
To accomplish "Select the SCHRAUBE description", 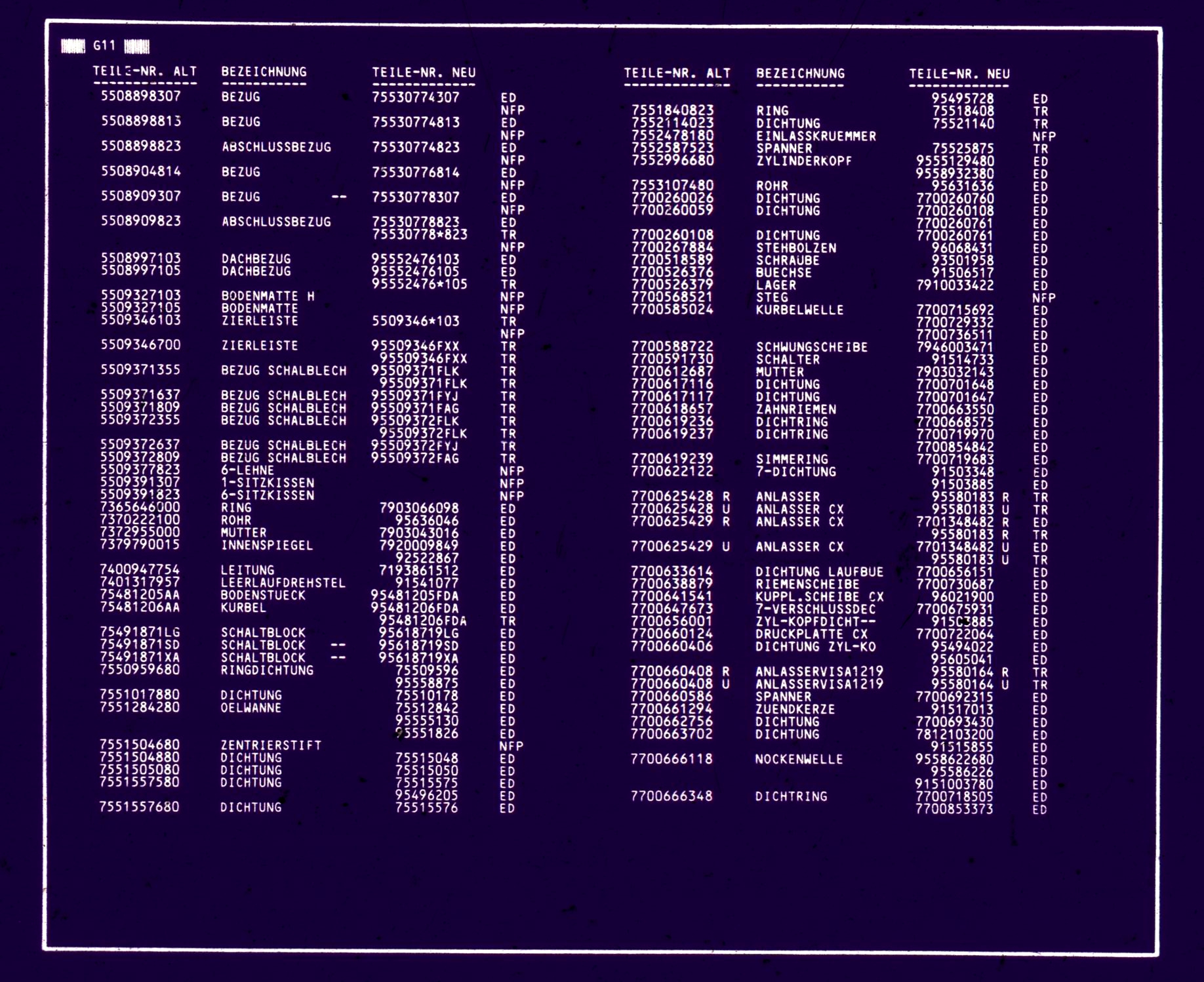I will (788, 260).
